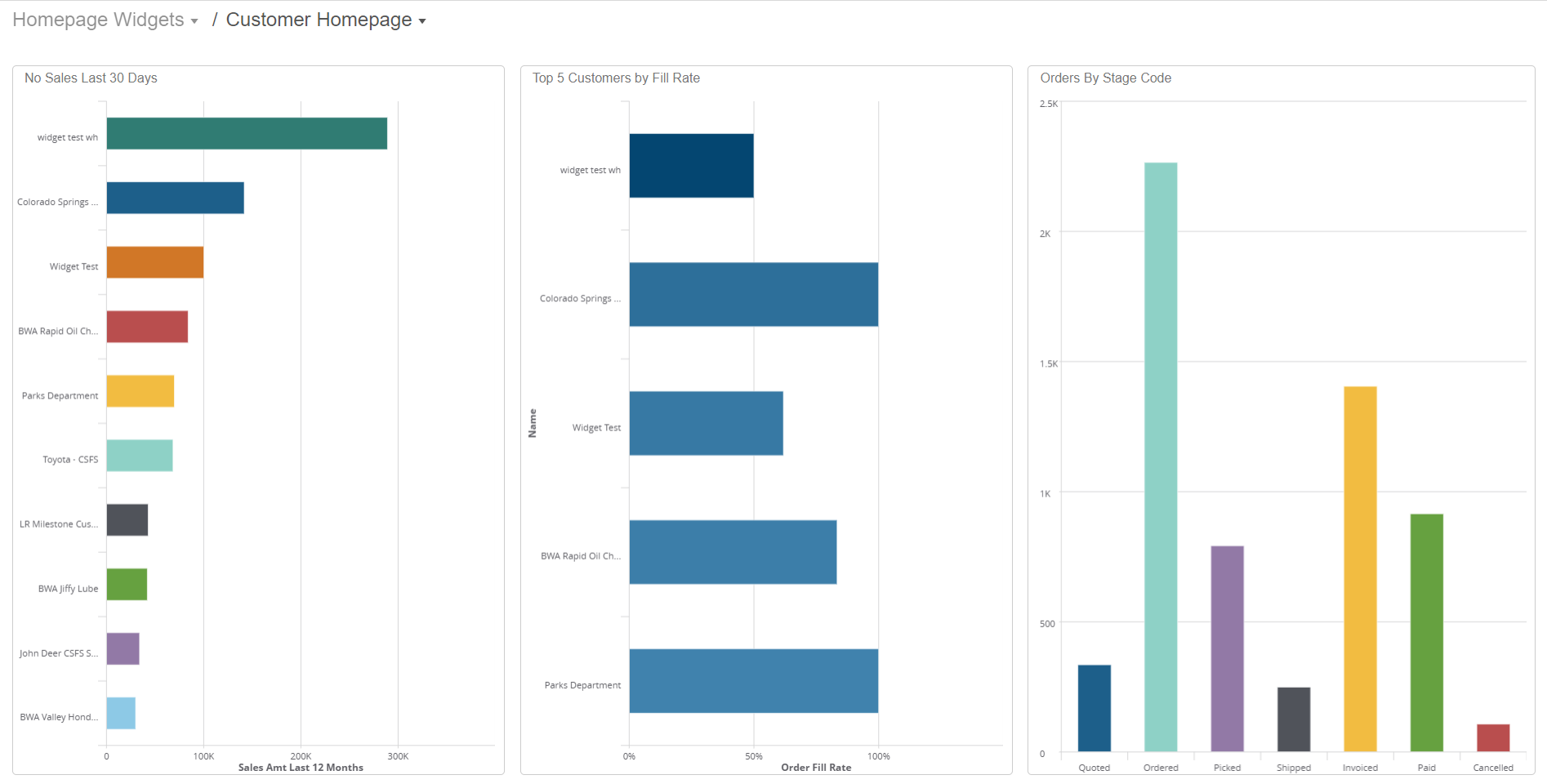Click the Colorado Springs fill rate bar
The height and width of the screenshot is (784, 1547).
coord(753,294)
